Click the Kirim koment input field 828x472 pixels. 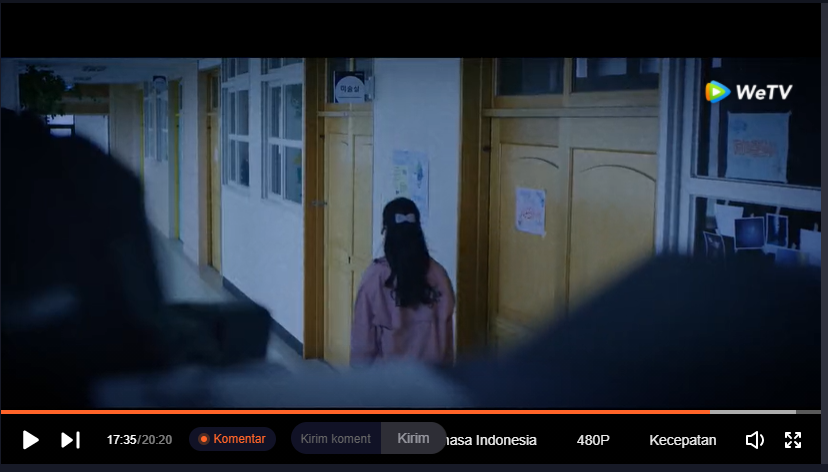(x=336, y=438)
